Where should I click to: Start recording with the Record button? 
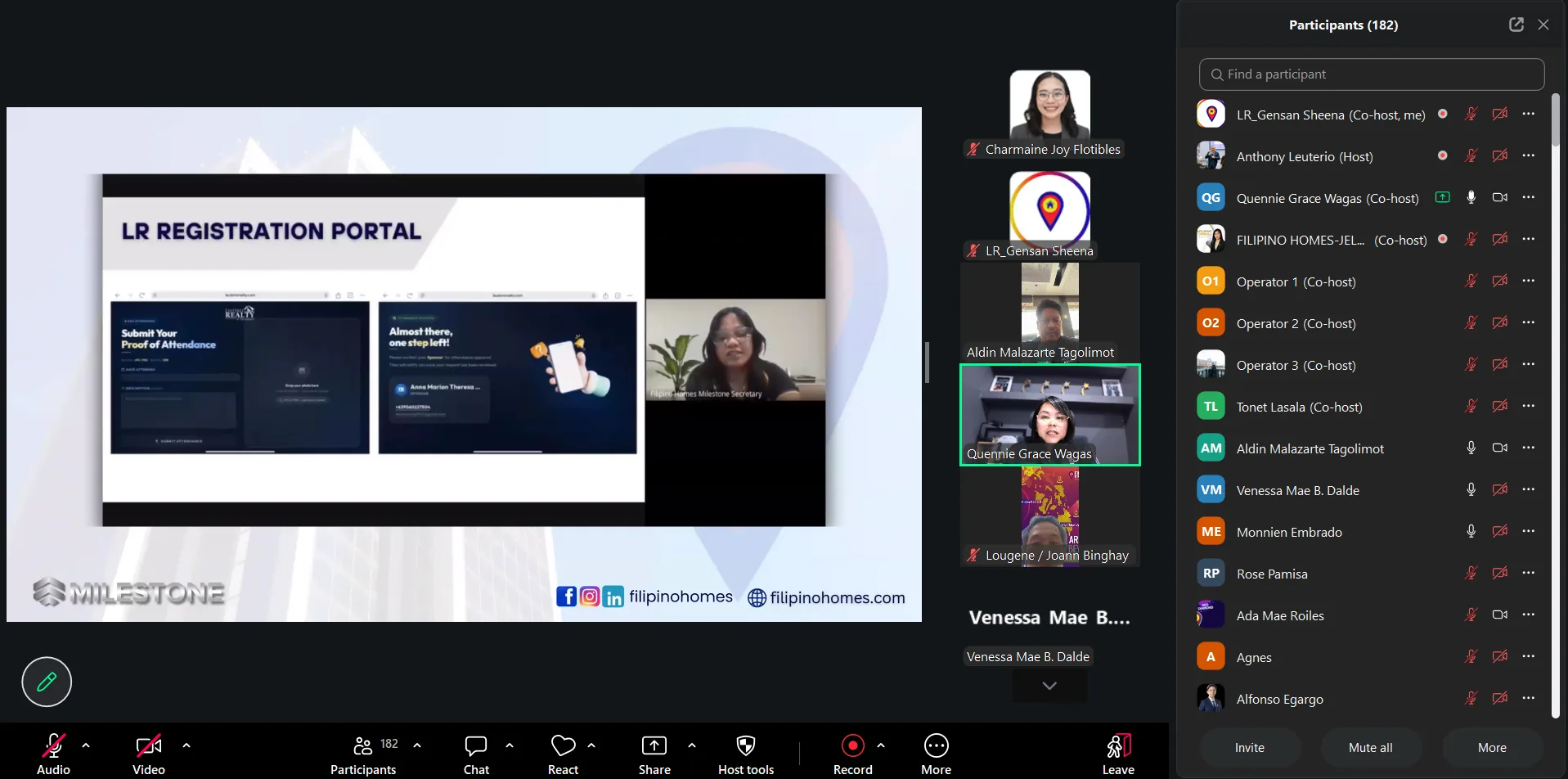pyautogui.click(x=853, y=753)
